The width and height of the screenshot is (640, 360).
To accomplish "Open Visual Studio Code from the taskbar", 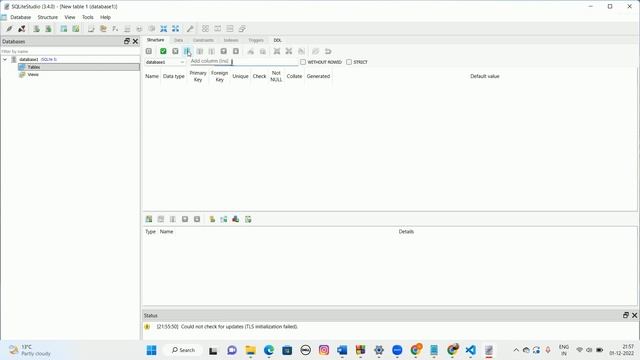I will 471,350.
